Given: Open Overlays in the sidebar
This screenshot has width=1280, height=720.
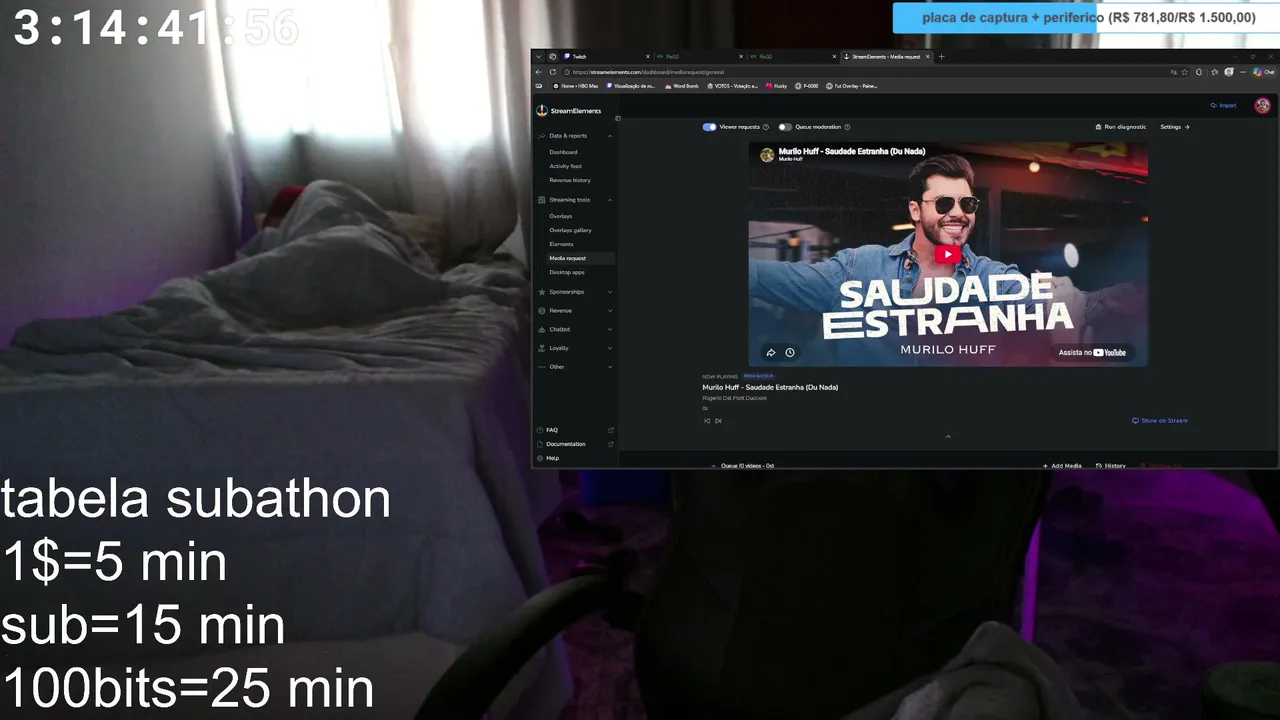Looking at the screenshot, I should click(x=560, y=216).
